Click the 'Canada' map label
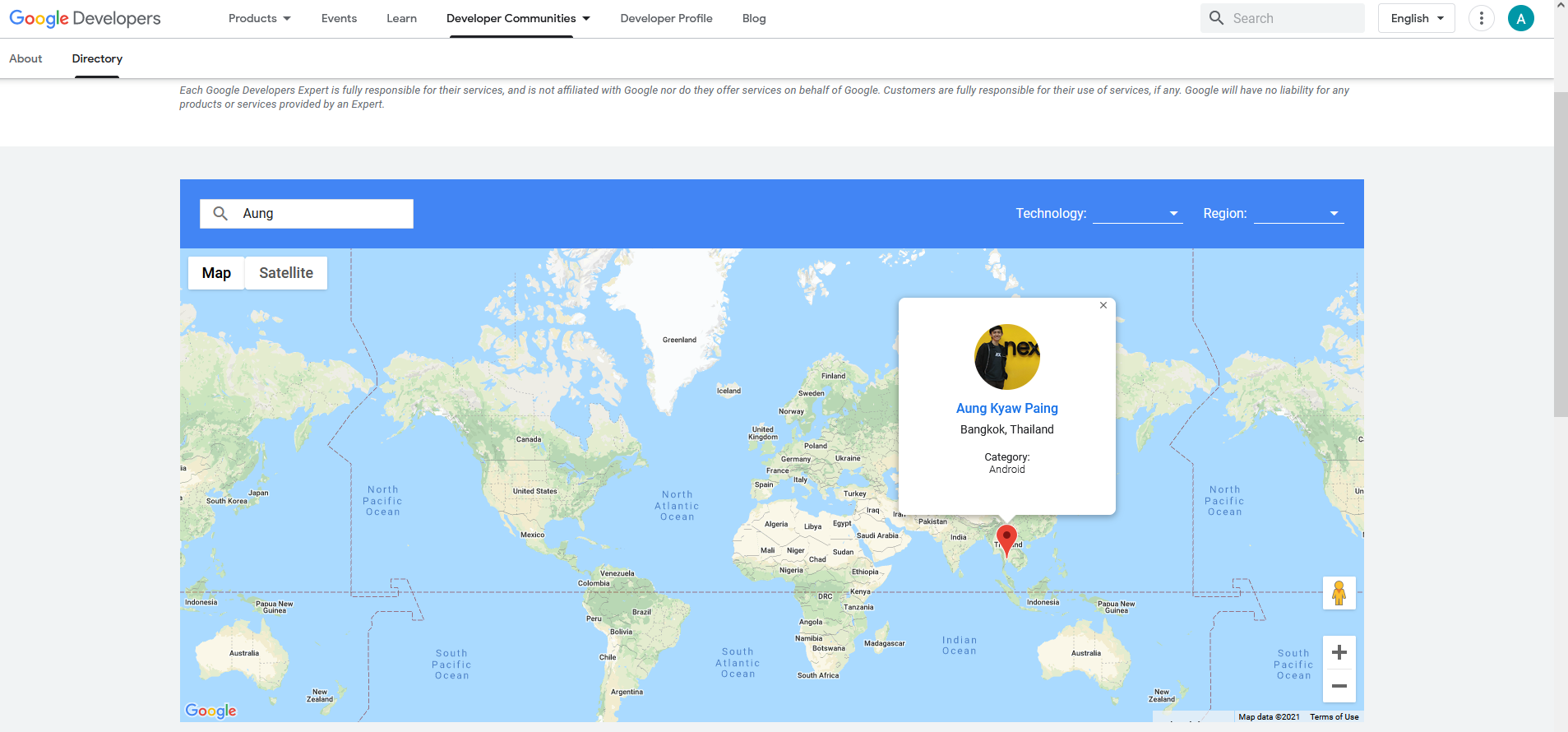 [x=529, y=439]
